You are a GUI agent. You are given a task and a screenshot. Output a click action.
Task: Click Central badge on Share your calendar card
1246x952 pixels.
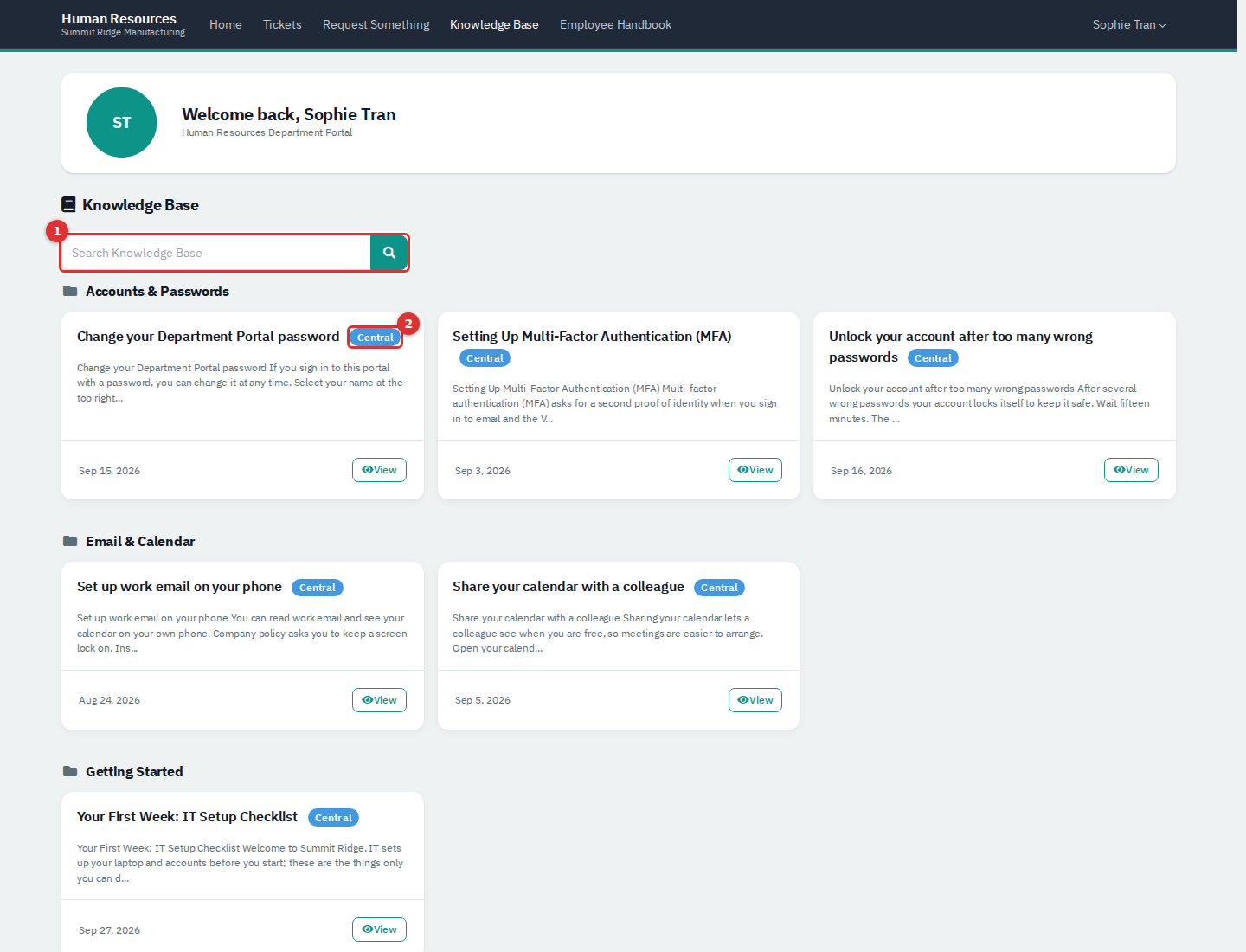(x=719, y=588)
